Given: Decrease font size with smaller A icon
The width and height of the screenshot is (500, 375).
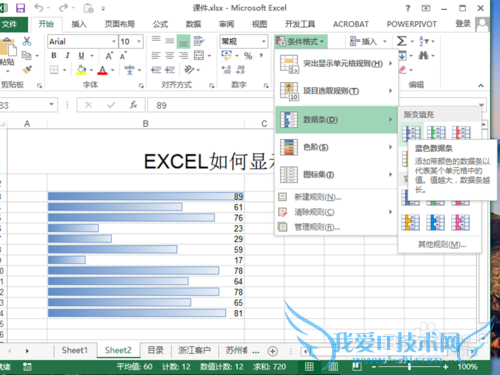Looking at the screenshot, I should point(123,56).
